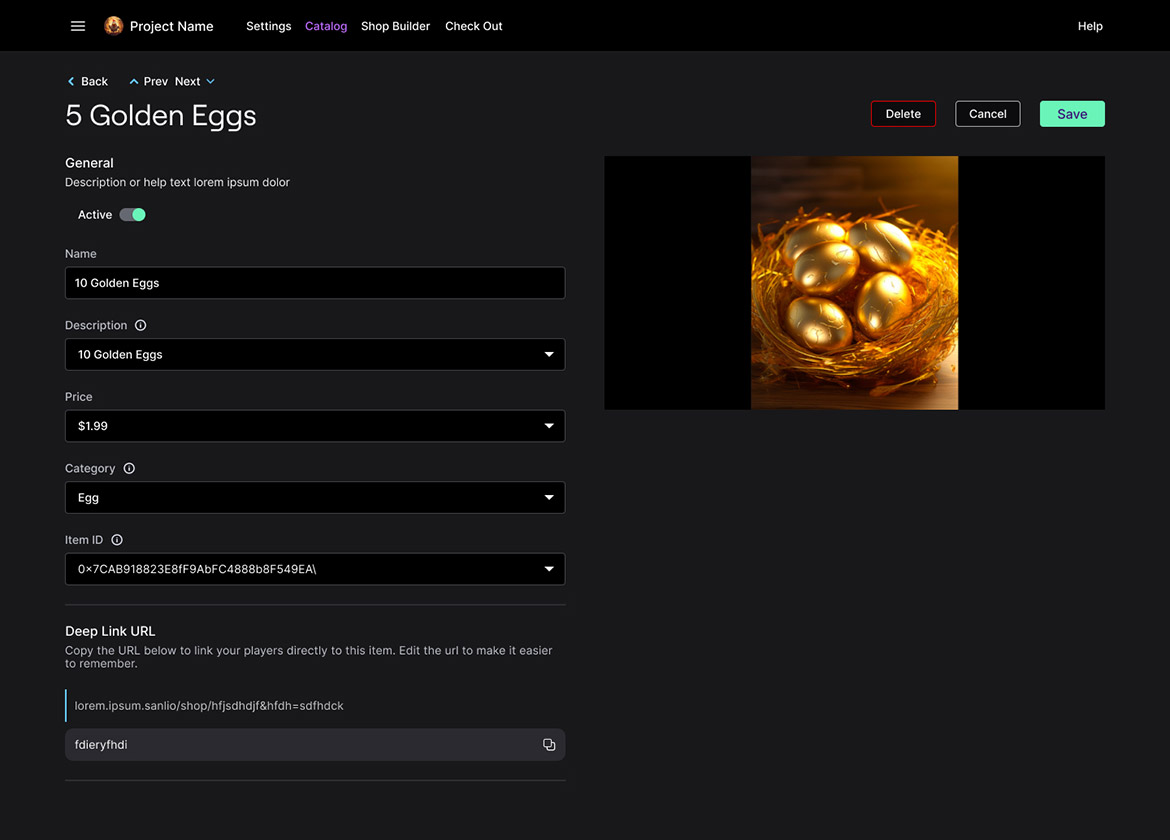
Task: Open the Category dropdown set to Egg
Action: coord(549,498)
